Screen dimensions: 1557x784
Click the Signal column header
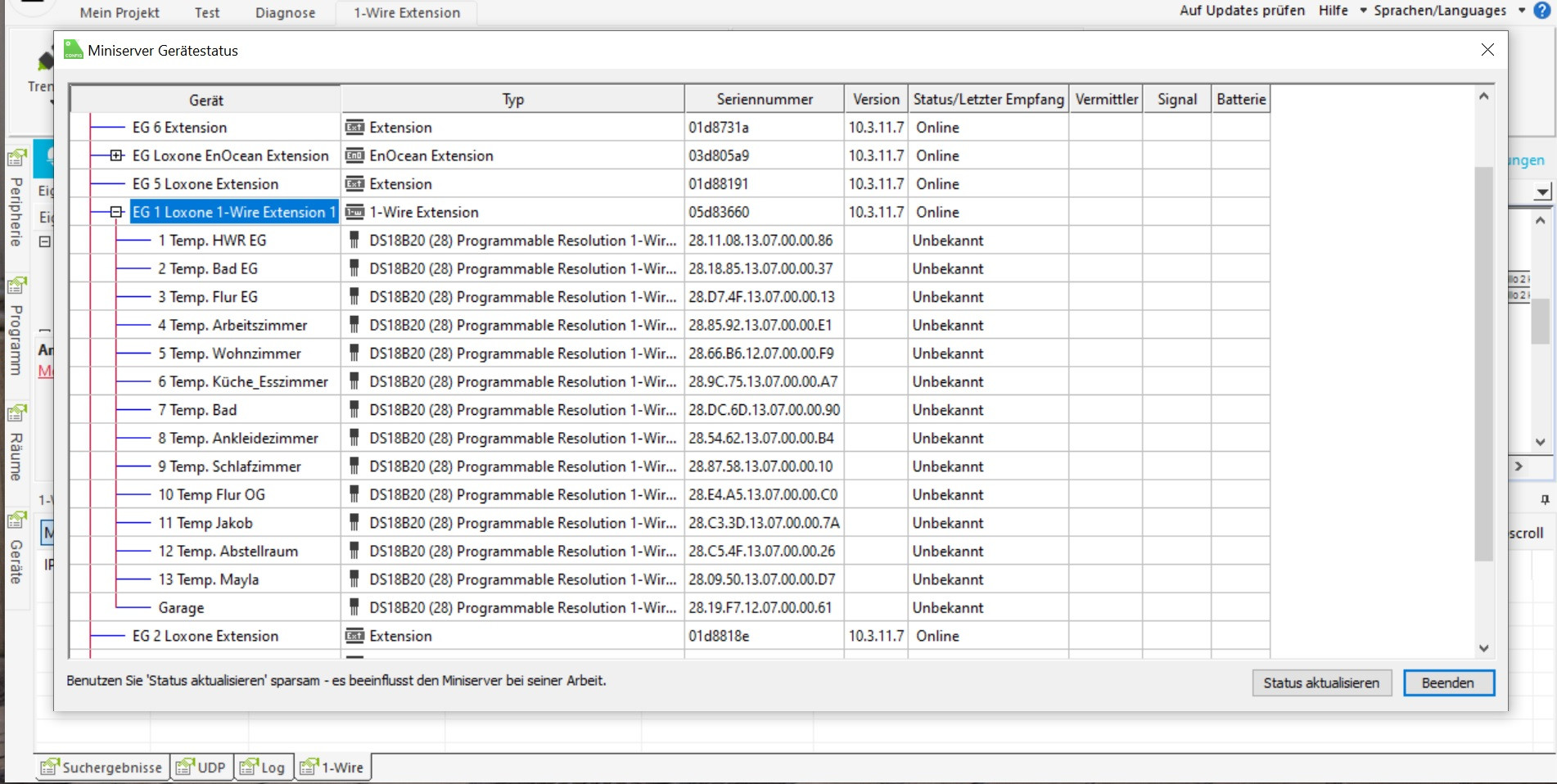(x=1177, y=100)
